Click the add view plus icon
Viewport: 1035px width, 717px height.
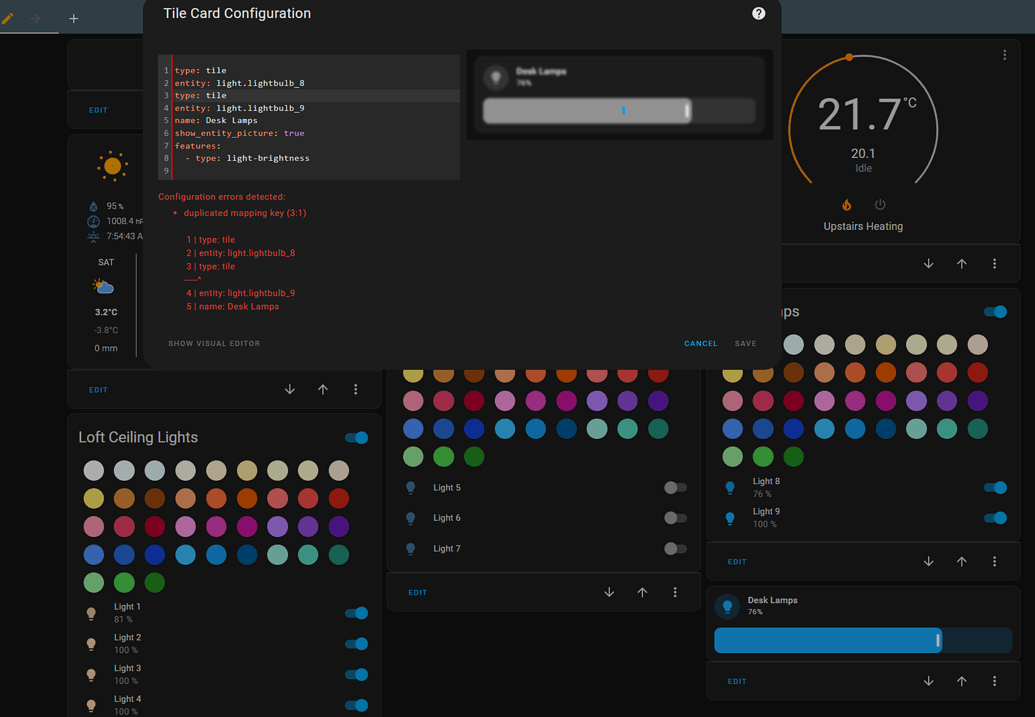click(x=73, y=18)
